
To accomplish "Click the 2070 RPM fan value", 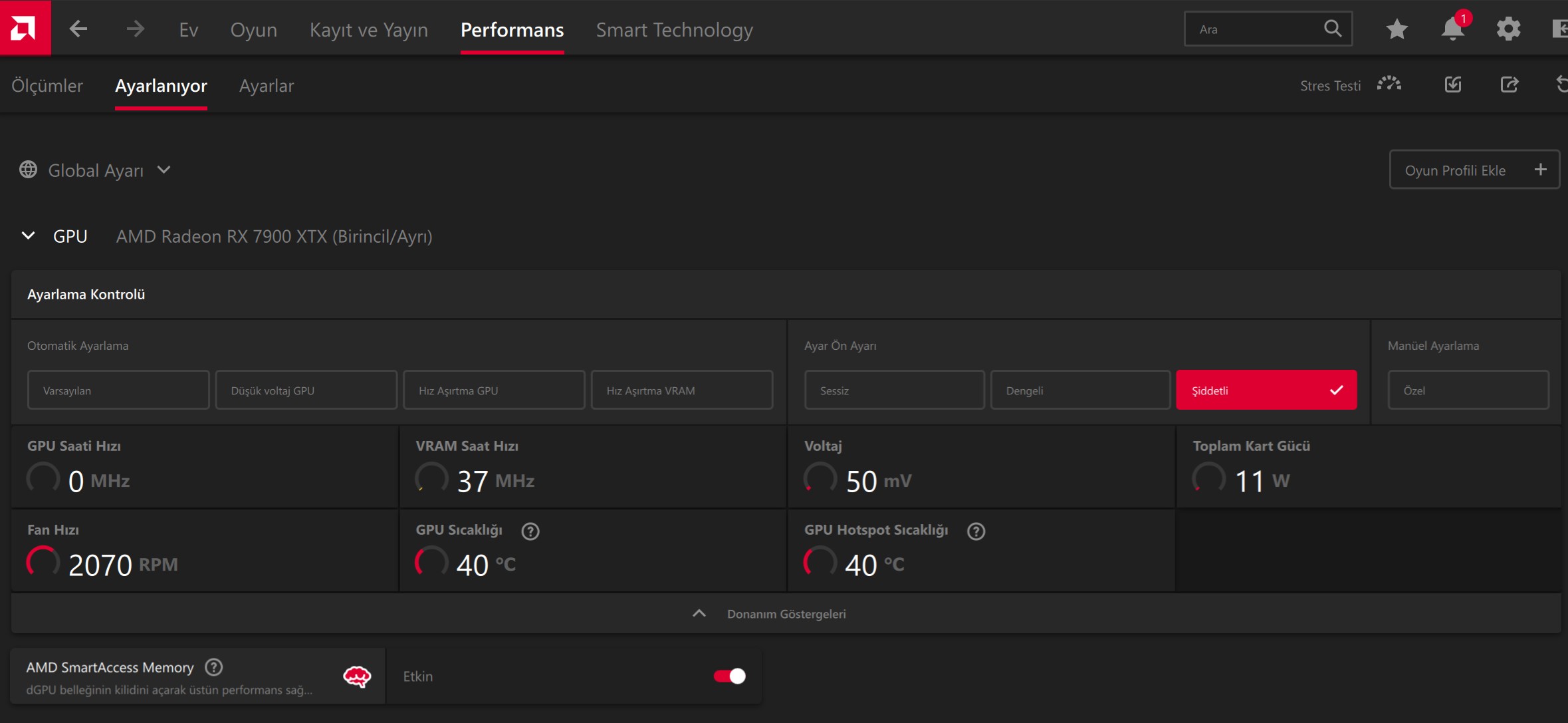I will pos(123,565).
